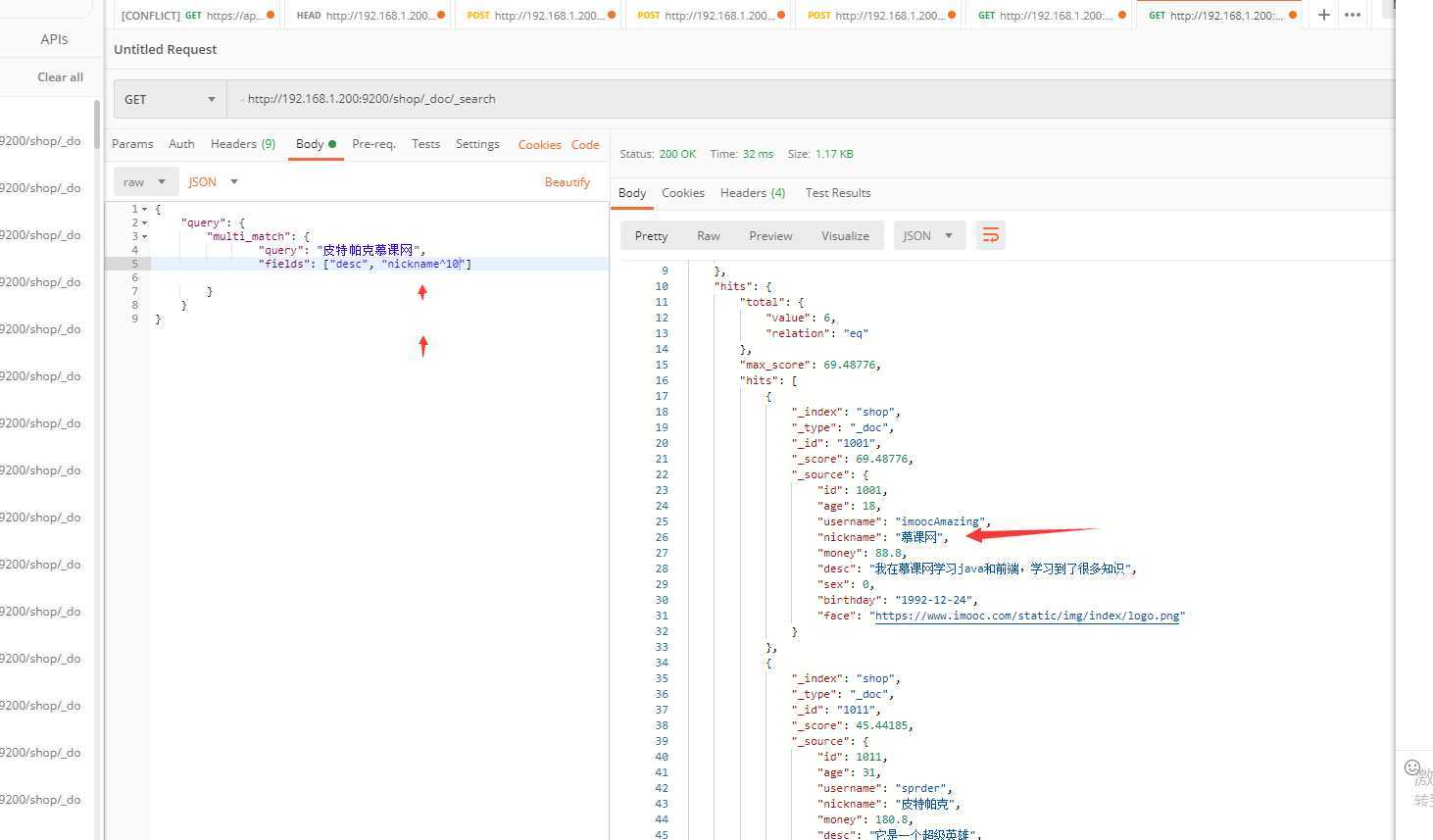Open the Tests tab

pos(425,144)
